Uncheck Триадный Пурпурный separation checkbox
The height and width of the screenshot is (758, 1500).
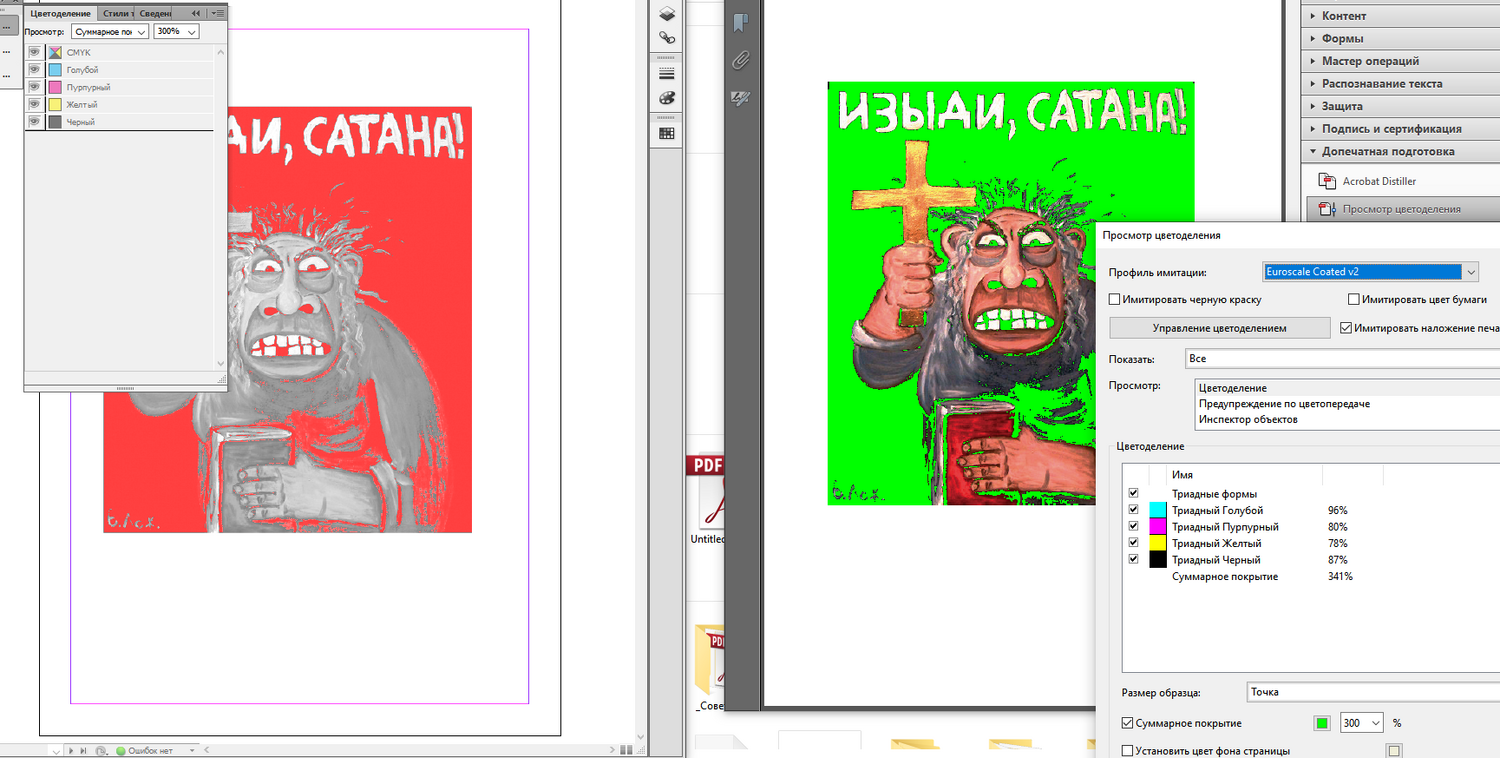coord(1133,526)
